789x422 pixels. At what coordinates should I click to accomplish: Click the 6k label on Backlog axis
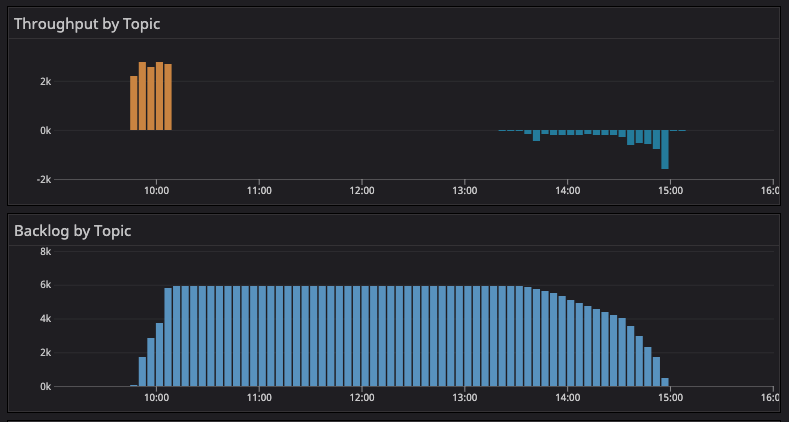click(x=45, y=285)
